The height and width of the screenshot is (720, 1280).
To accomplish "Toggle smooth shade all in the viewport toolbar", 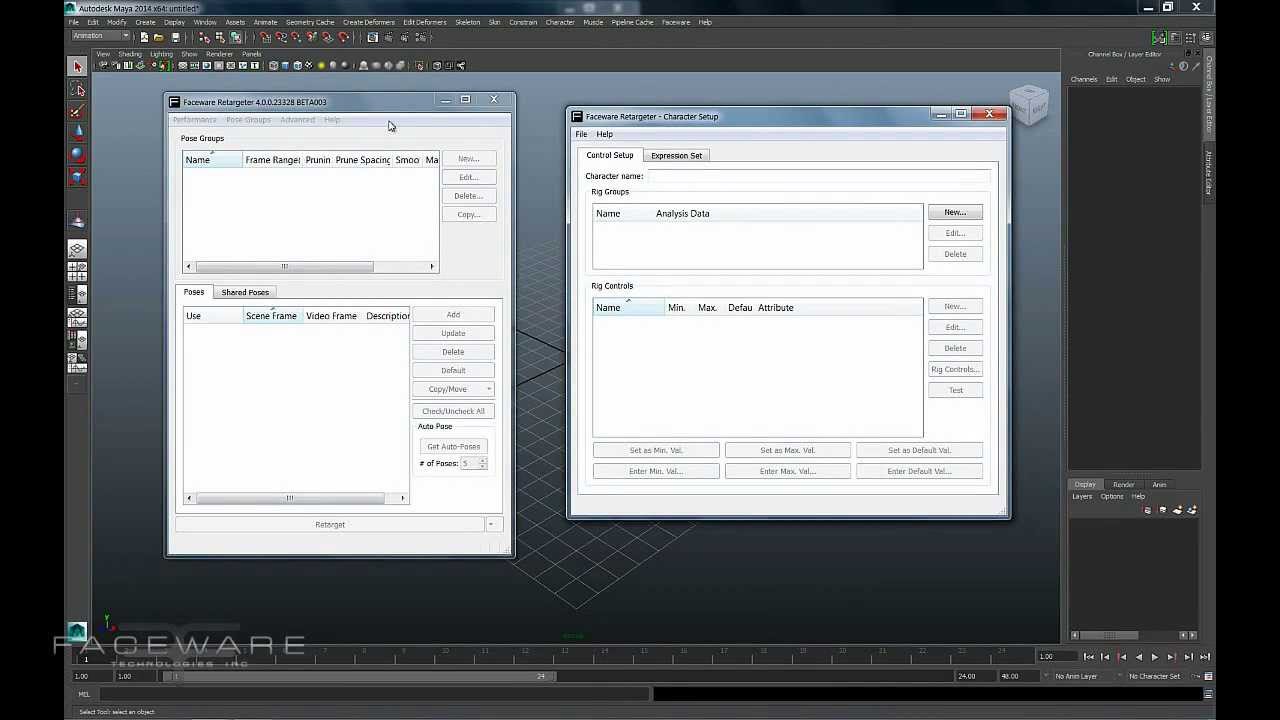I will click(285, 66).
